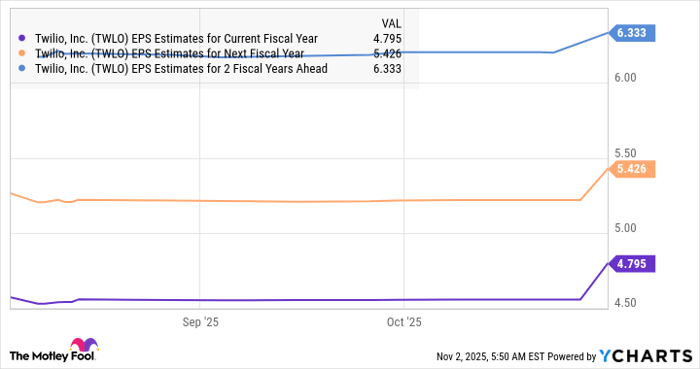Click The Motley Fool jester hat logo
This screenshot has height=369, width=700.
tap(83, 345)
